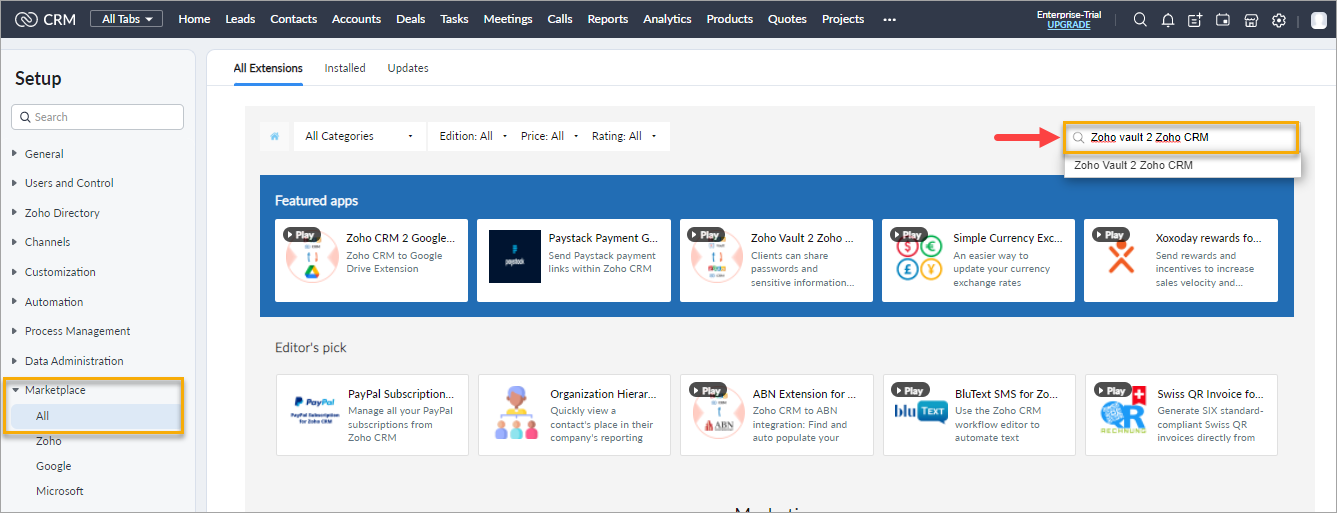Click the Zoho CRM 2 Google Drive thumbnail
1337x513 pixels.
[311, 257]
